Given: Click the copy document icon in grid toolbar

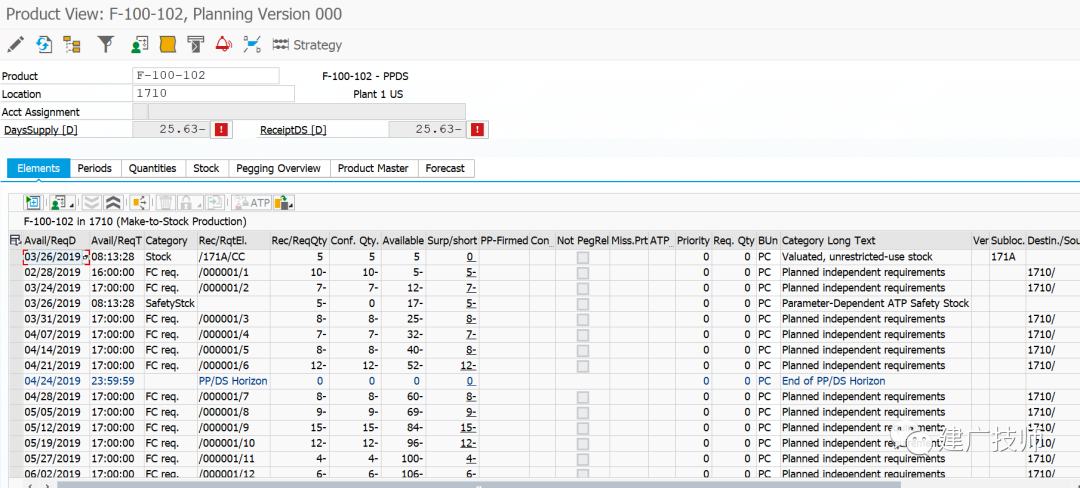Looking at the screenshot, I should [x=216, y=202].
